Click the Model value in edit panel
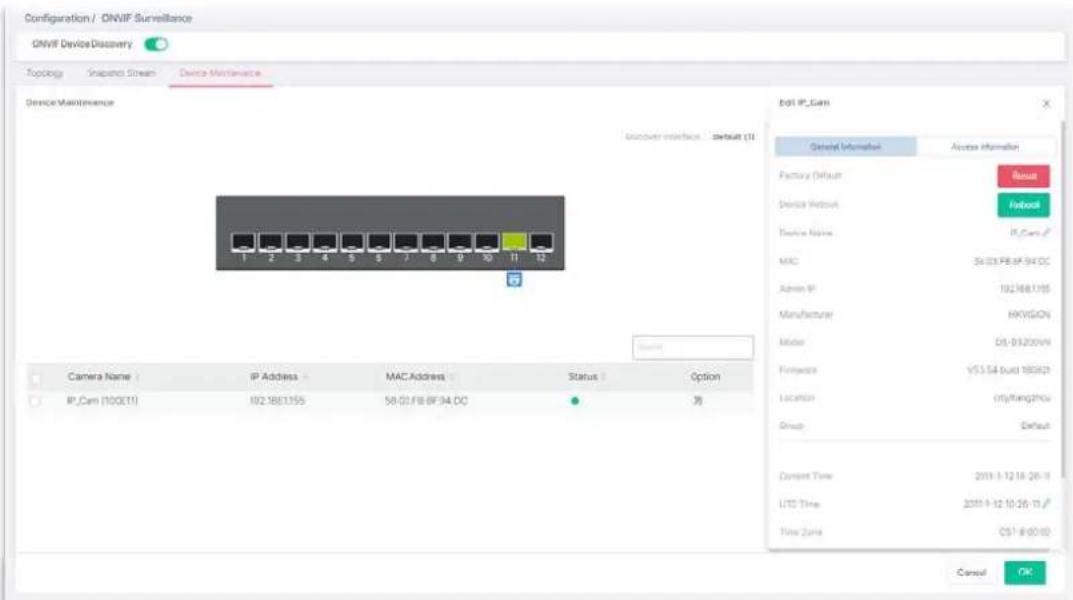Screen dimensions: 1073x600 pyautogui.click(x=1022, y=342)
